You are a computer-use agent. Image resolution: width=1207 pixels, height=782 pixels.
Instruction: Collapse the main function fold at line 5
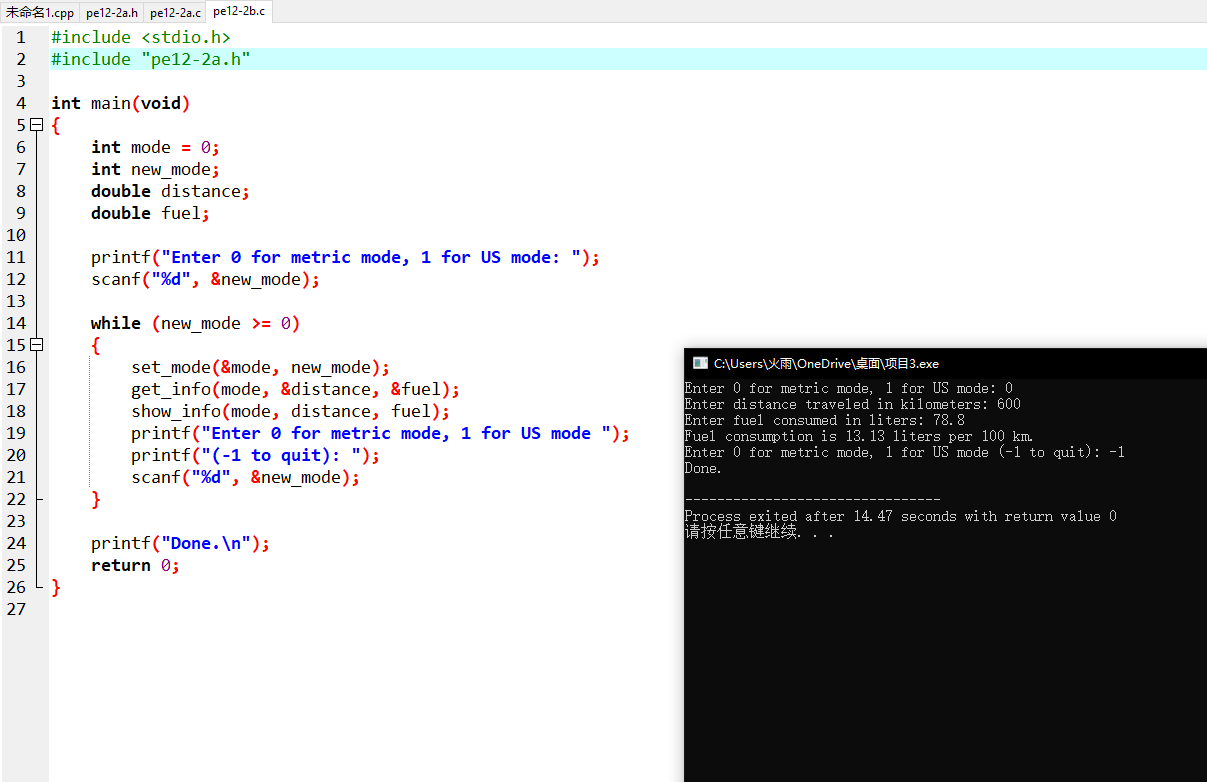37,125
